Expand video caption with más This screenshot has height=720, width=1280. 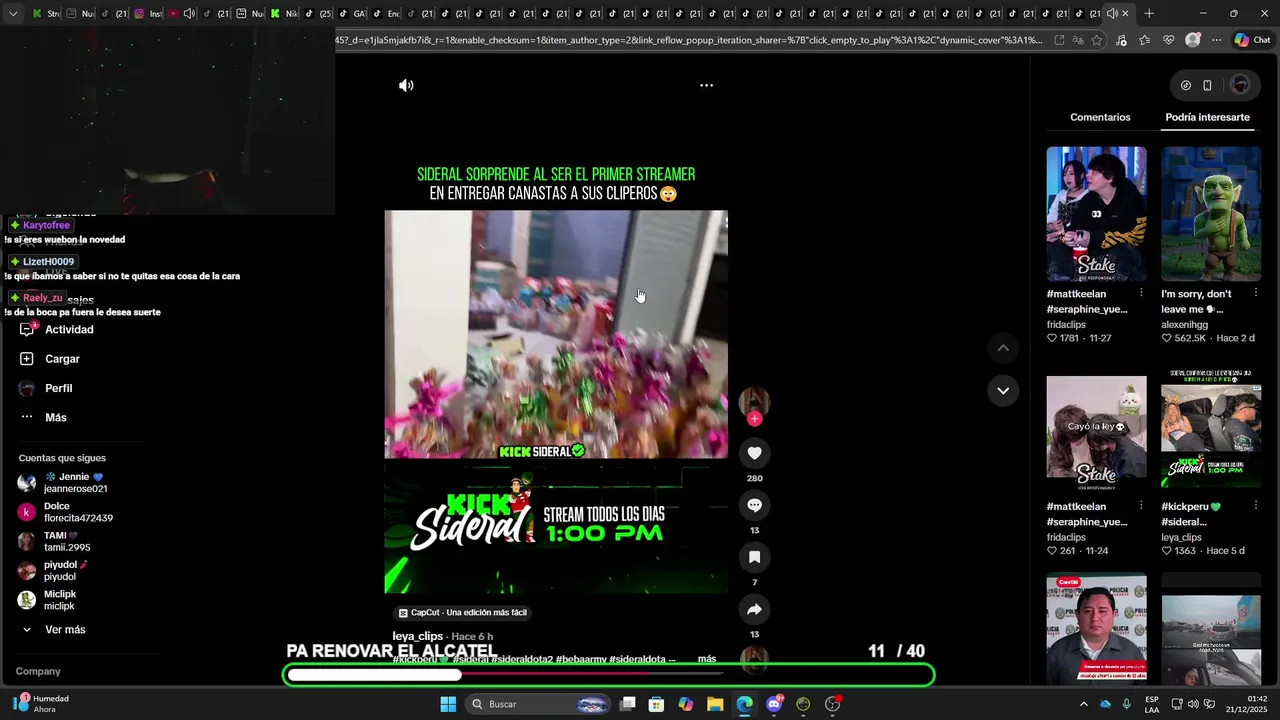[x=707, y=659]
